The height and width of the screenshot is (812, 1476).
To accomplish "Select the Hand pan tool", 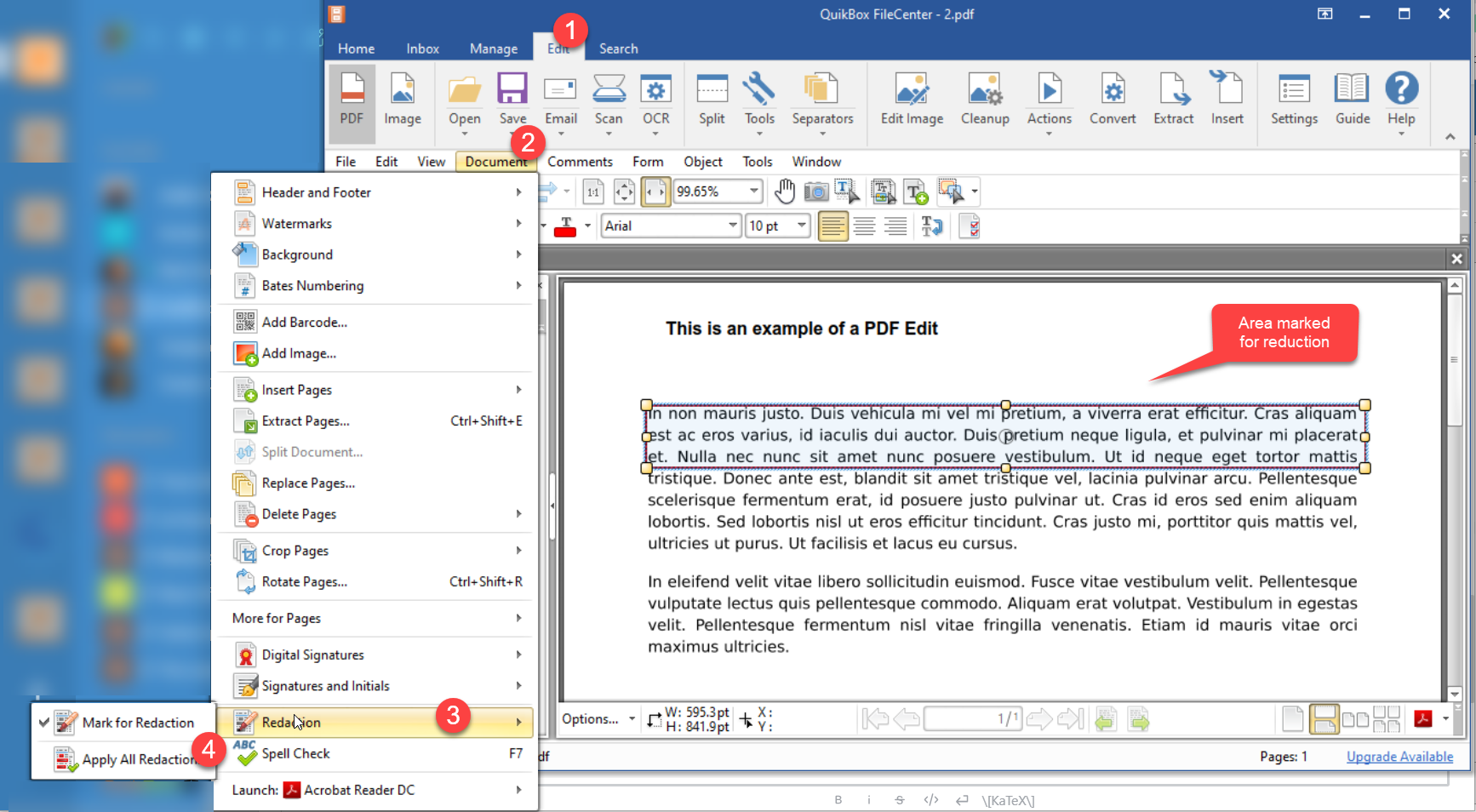I will coord(784,192).
